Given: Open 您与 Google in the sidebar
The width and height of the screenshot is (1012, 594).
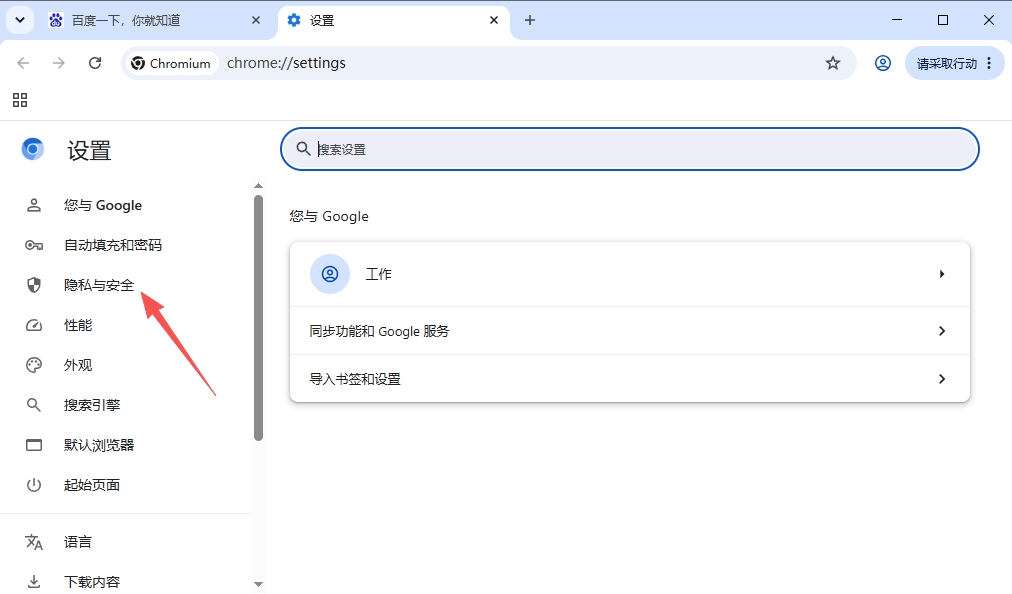Looking at the screenshot, I should (x=103, y=205).
